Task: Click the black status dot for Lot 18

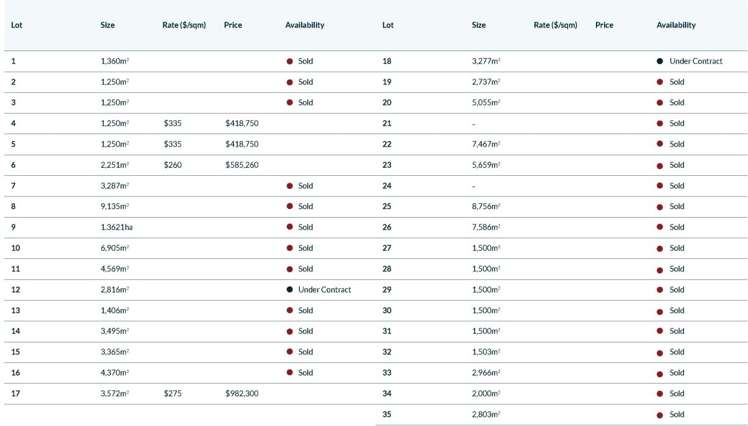Action: (660, 61)
